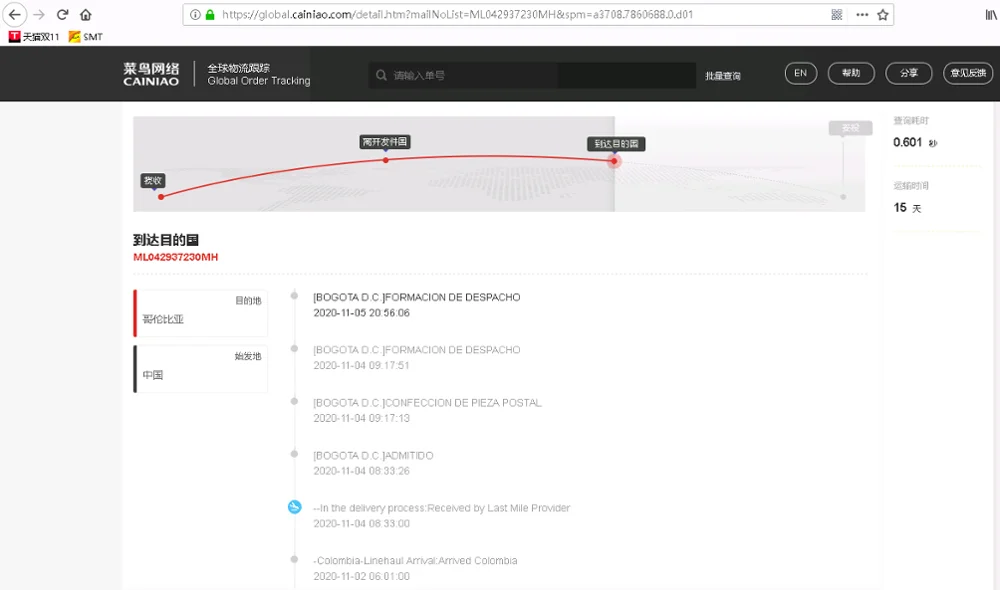Click the 离开发件国 marker on the route
Viewport: 1000px width, 590px height.
pos(385,142)
